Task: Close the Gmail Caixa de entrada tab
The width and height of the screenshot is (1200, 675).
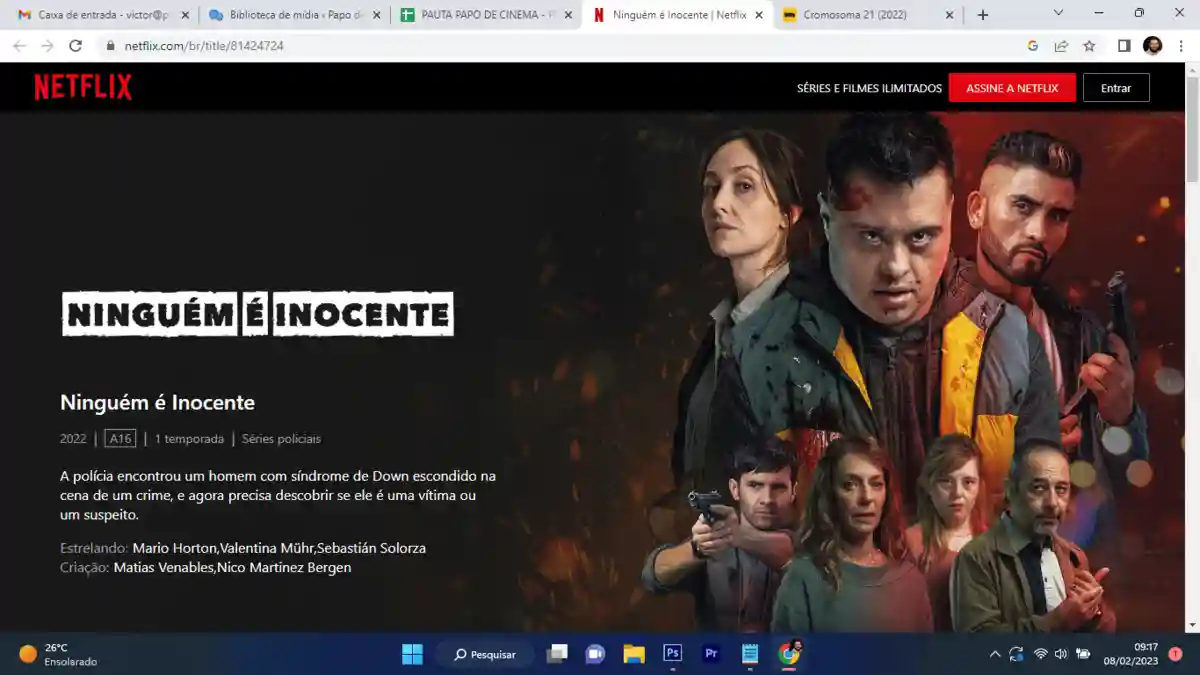Action: (x=185, y=15)
